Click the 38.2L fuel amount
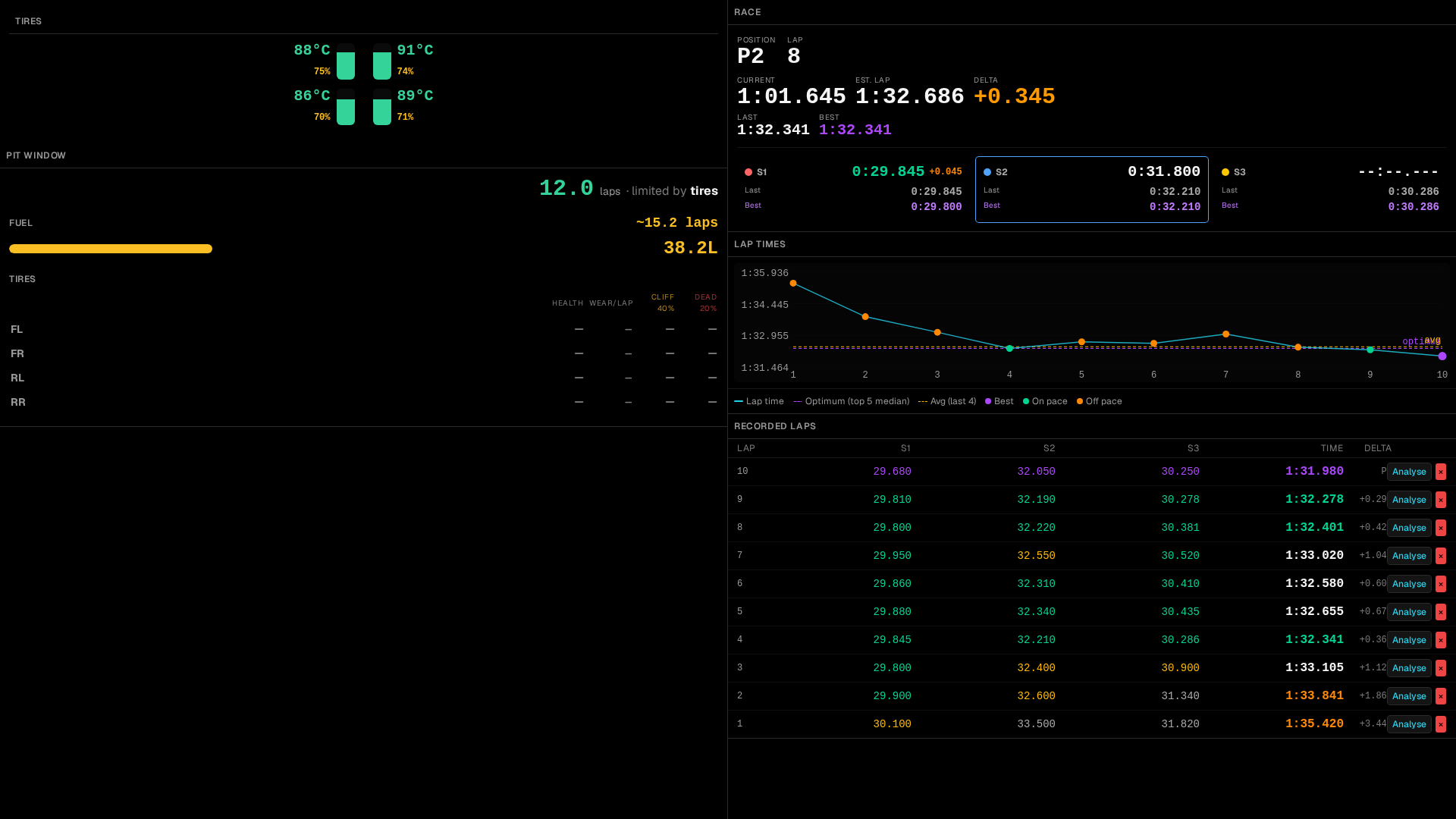1456x819 pixels. click(x=691, y=248)
